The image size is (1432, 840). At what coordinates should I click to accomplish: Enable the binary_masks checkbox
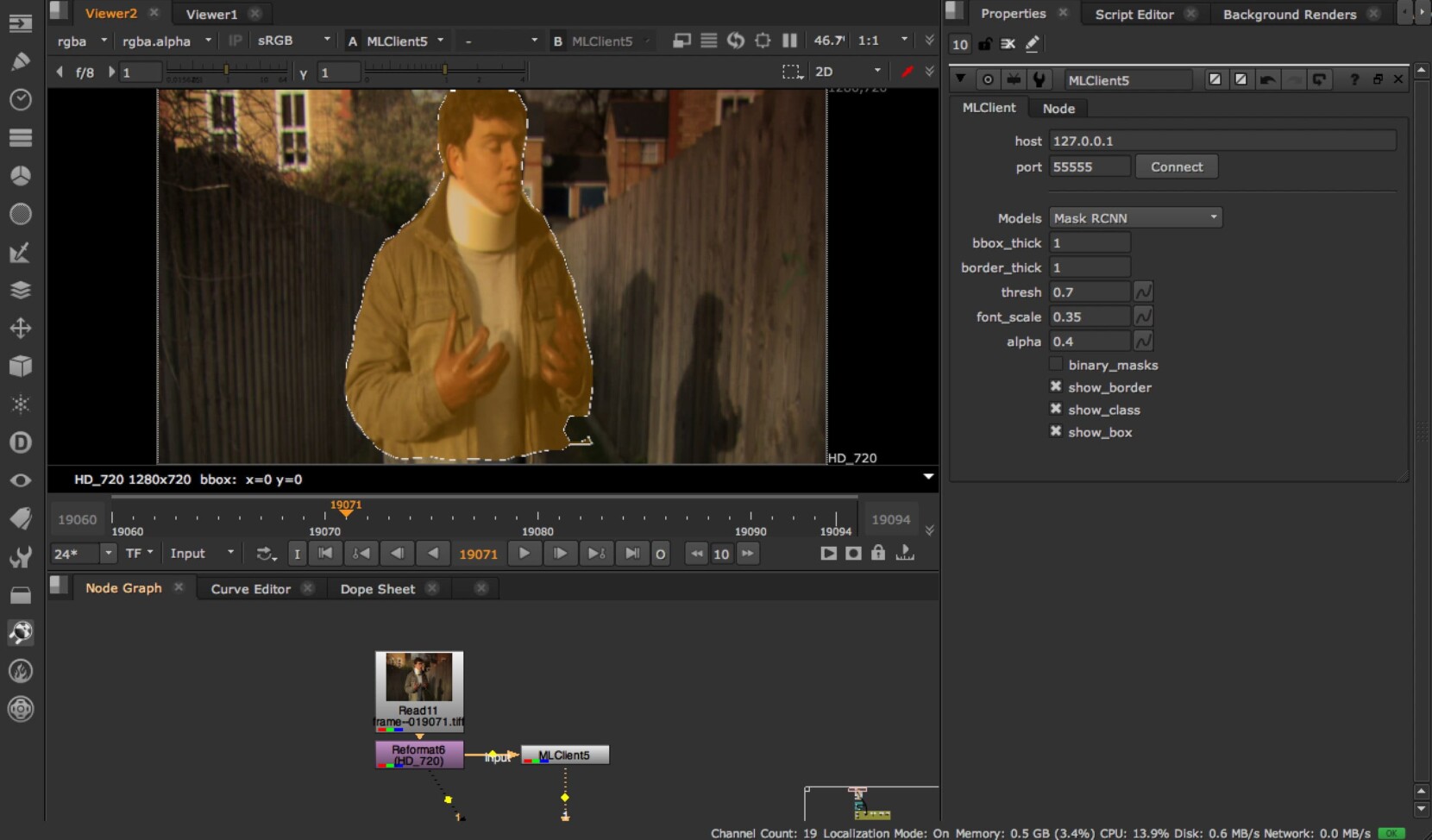coord(1056,364)
